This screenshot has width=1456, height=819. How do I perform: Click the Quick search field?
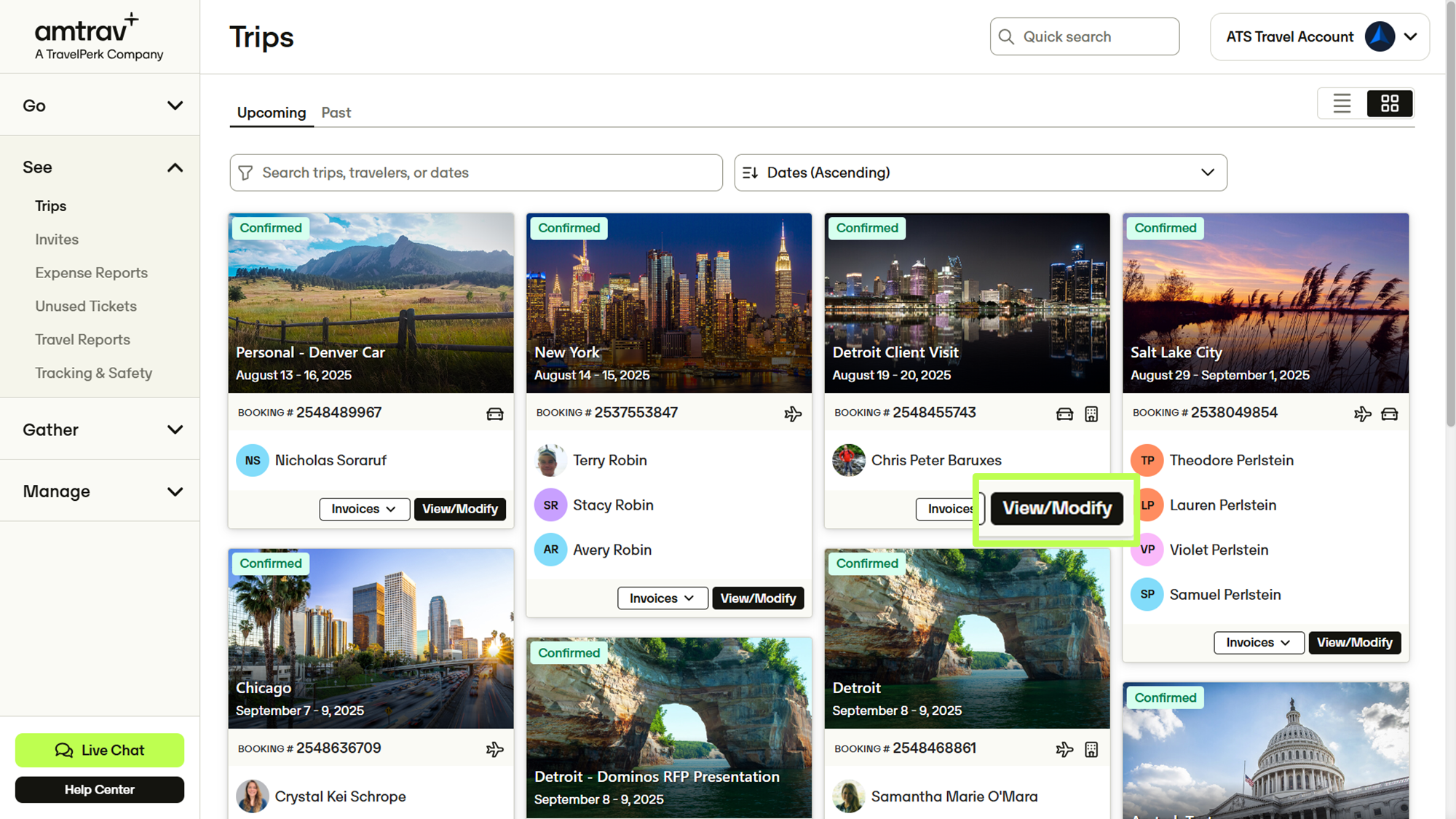pos(1085,36)
